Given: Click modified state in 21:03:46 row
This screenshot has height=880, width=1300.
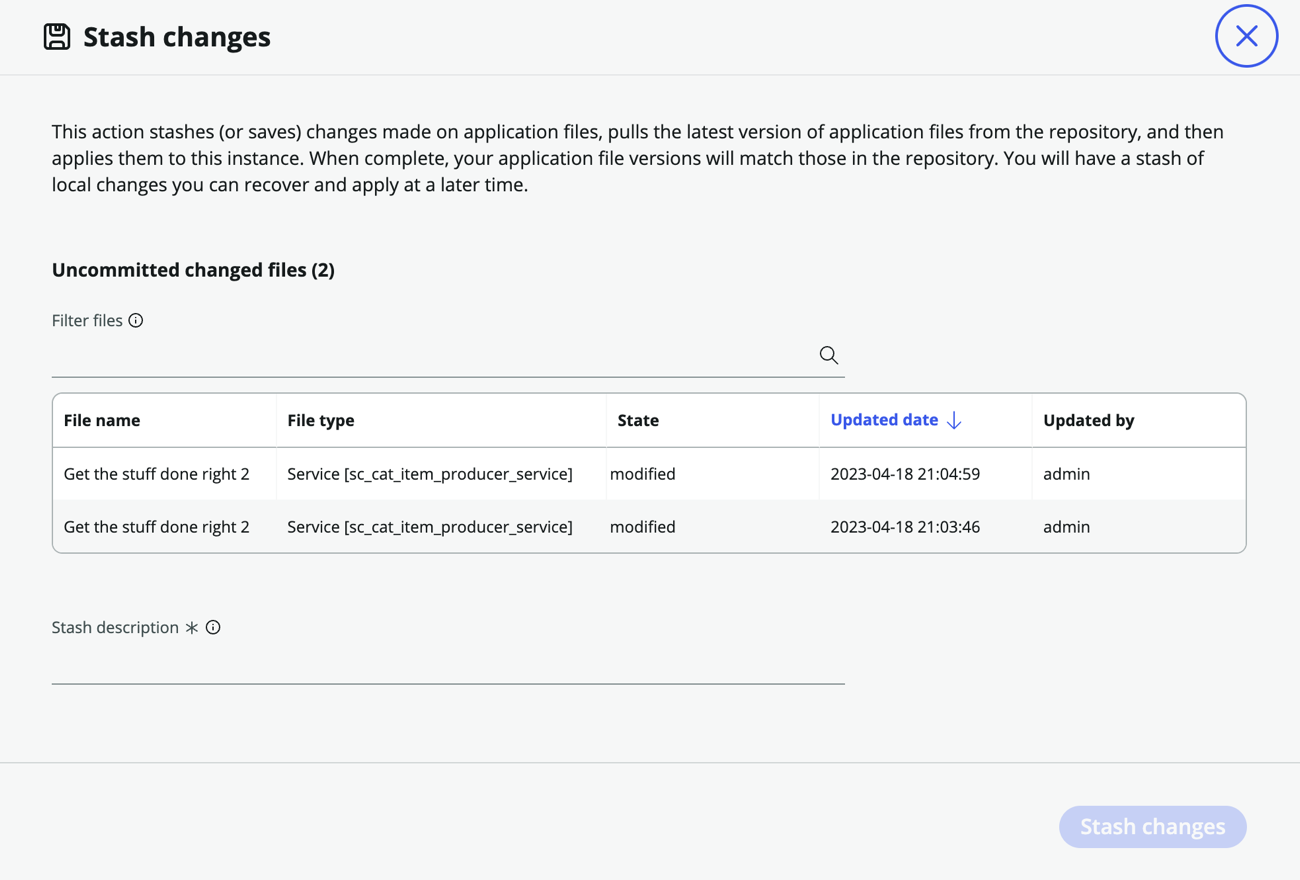Looking at the screenshot, I should click(643, 527).
